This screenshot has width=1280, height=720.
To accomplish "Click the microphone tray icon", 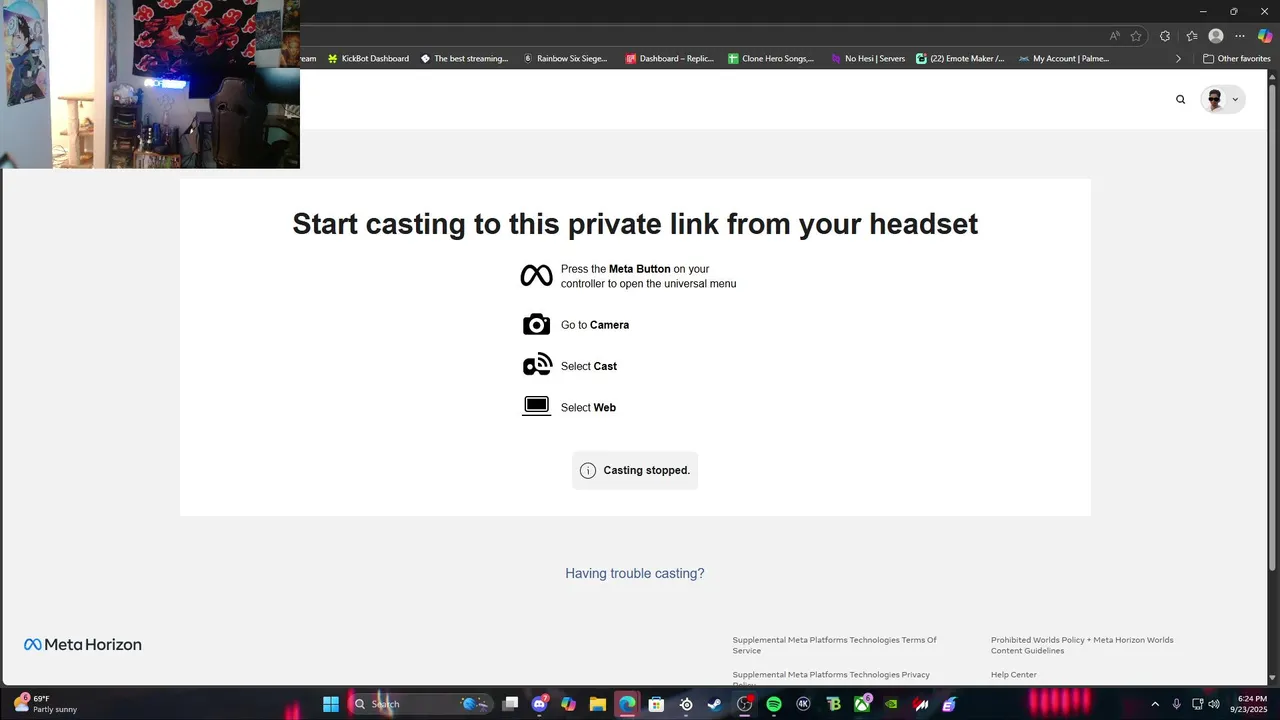I will click(1177, 704).
